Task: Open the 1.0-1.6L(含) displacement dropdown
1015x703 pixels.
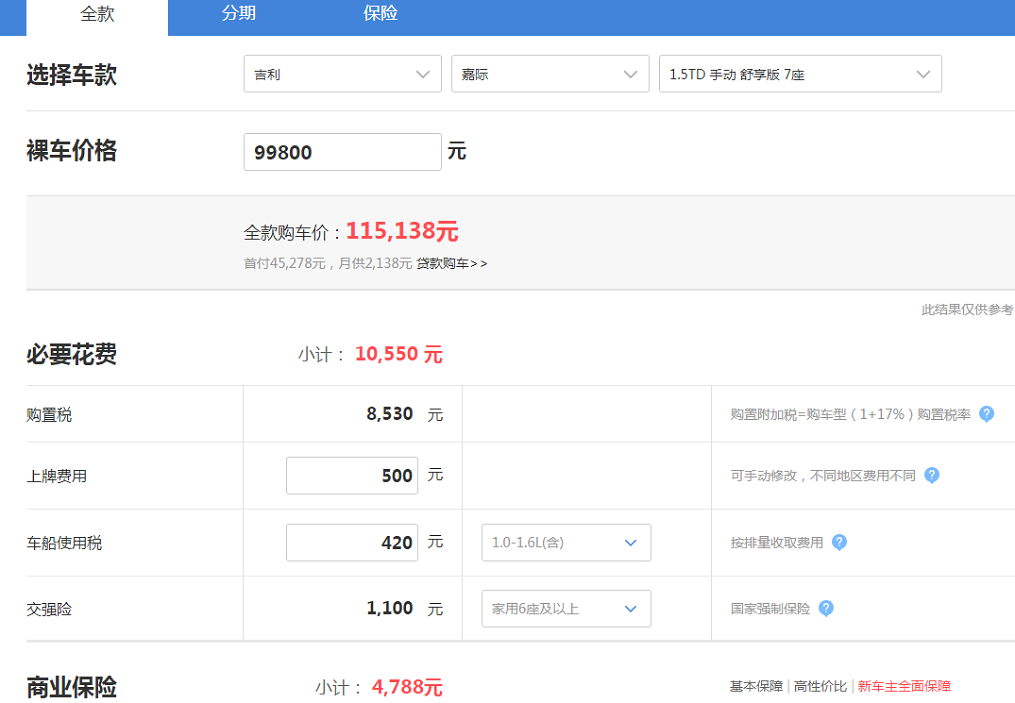Action: [x=566, y=542]
